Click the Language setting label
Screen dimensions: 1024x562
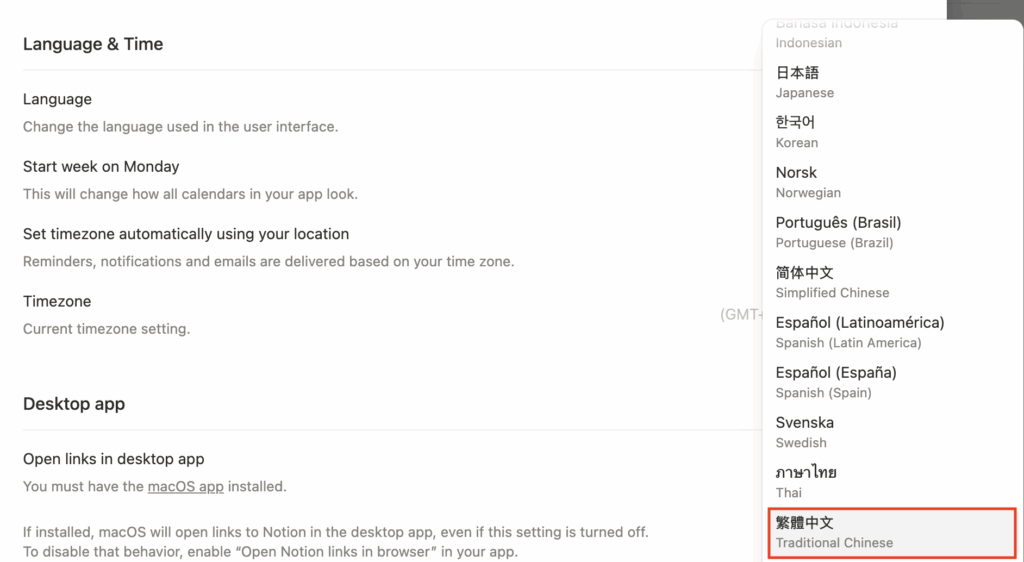57,99
